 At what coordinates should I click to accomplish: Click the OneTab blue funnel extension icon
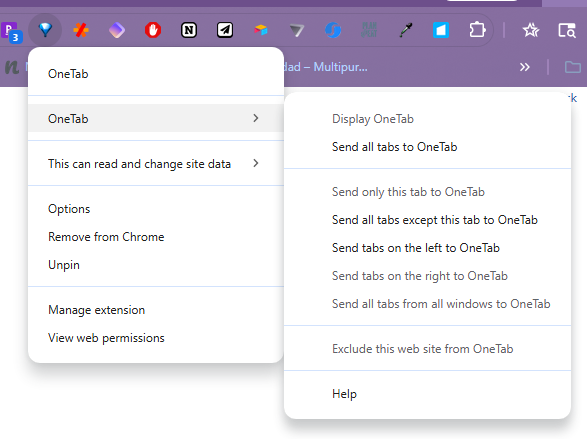[45, 30]
